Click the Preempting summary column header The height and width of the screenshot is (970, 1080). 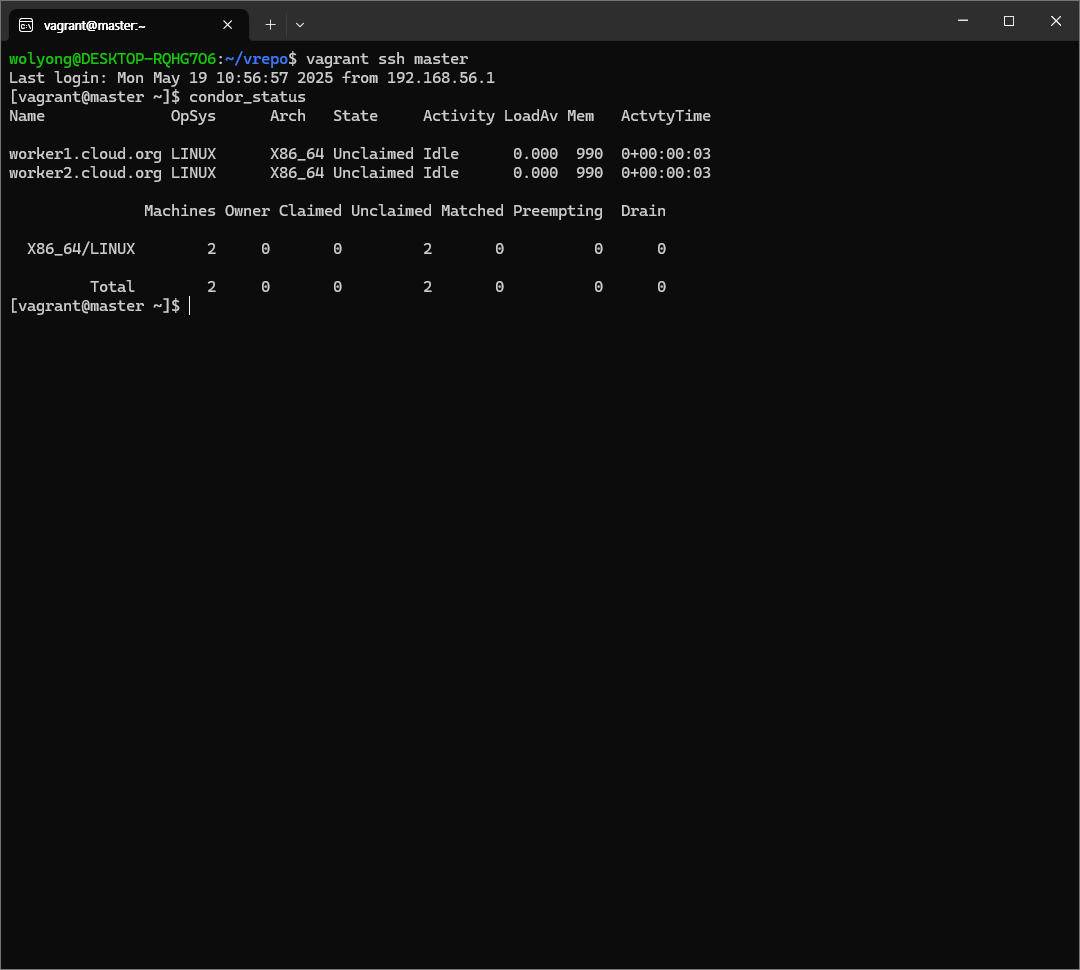(557, 211)
